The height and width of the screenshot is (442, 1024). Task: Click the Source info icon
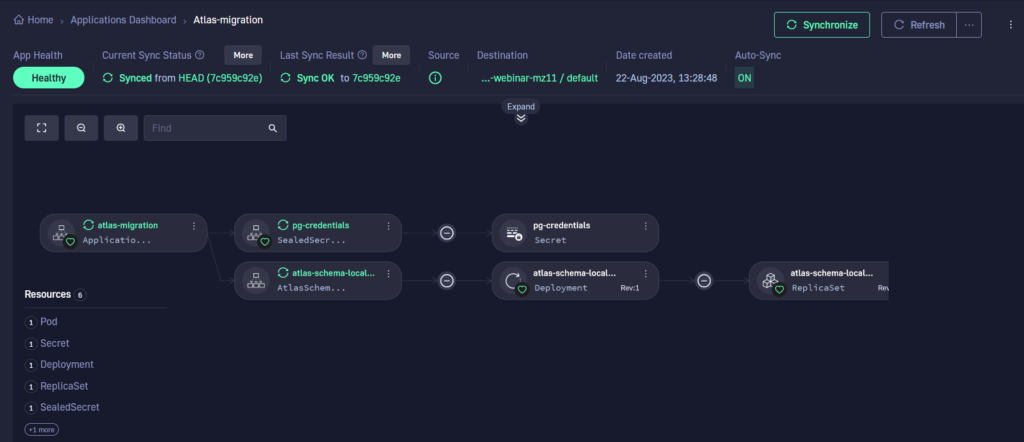click(x=435, y=78)
